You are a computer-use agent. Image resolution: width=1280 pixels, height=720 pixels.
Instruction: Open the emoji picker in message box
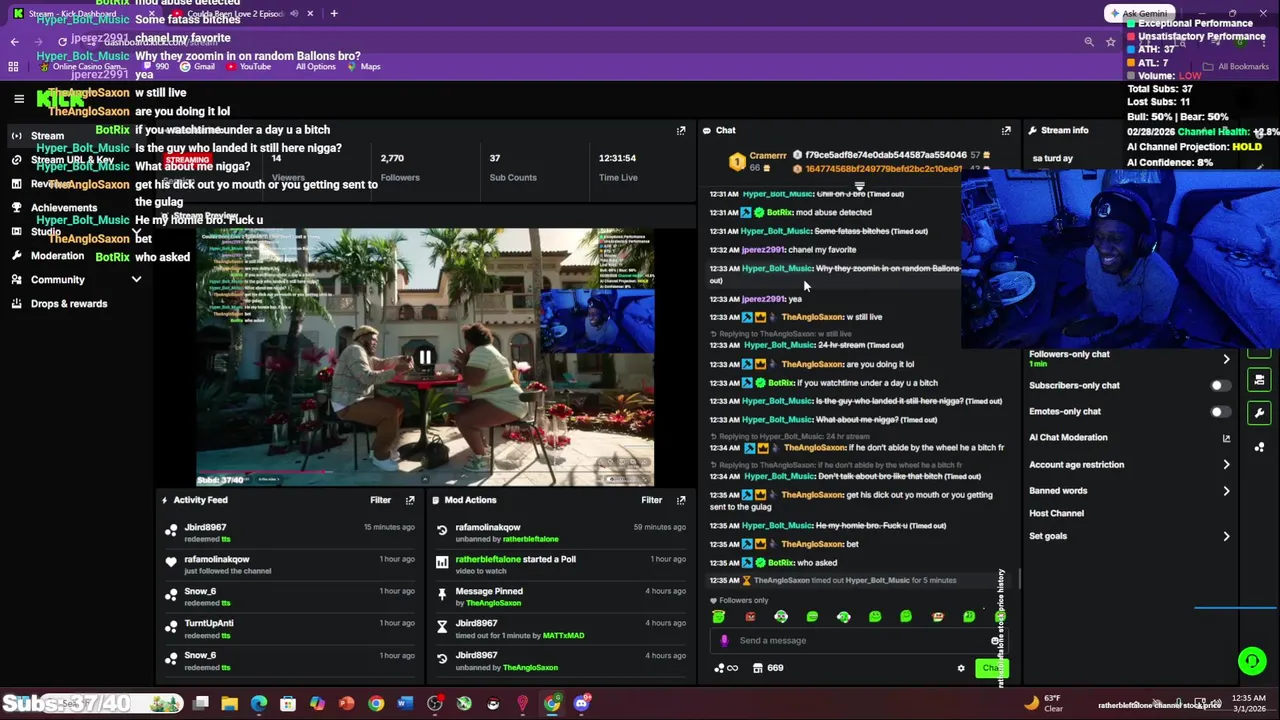tap(995, 641)
